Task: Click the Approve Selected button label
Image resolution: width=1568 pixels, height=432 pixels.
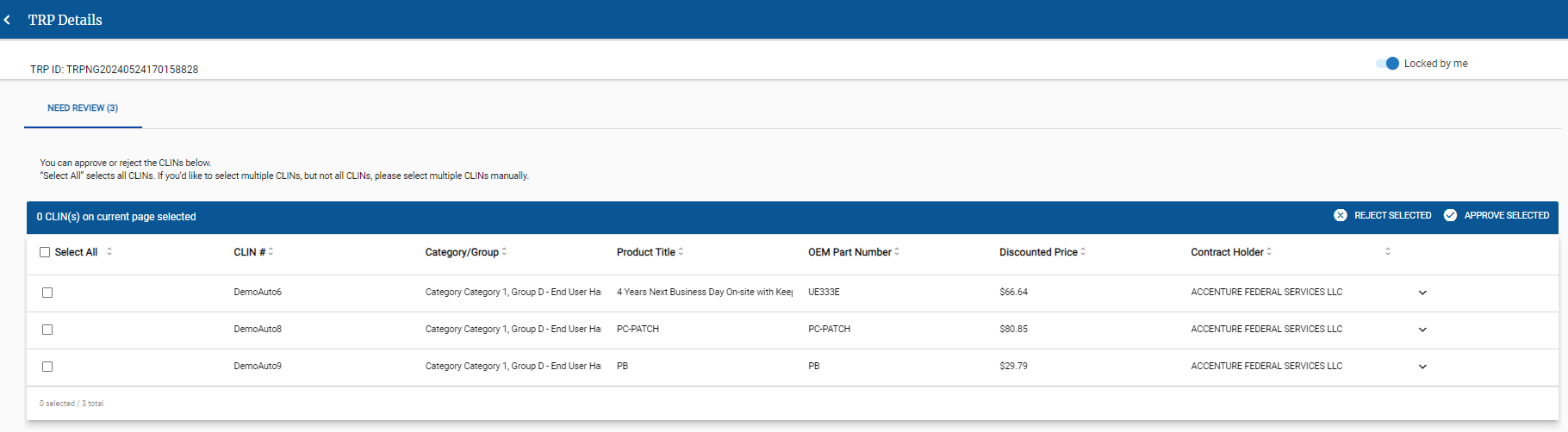Action: 1506,215
